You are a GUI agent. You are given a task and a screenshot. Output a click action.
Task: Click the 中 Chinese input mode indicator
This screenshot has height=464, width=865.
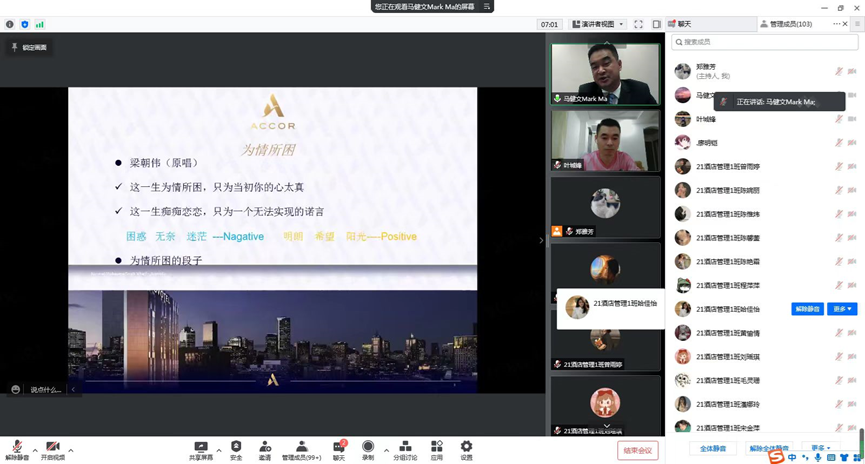[x=792, y=457]
